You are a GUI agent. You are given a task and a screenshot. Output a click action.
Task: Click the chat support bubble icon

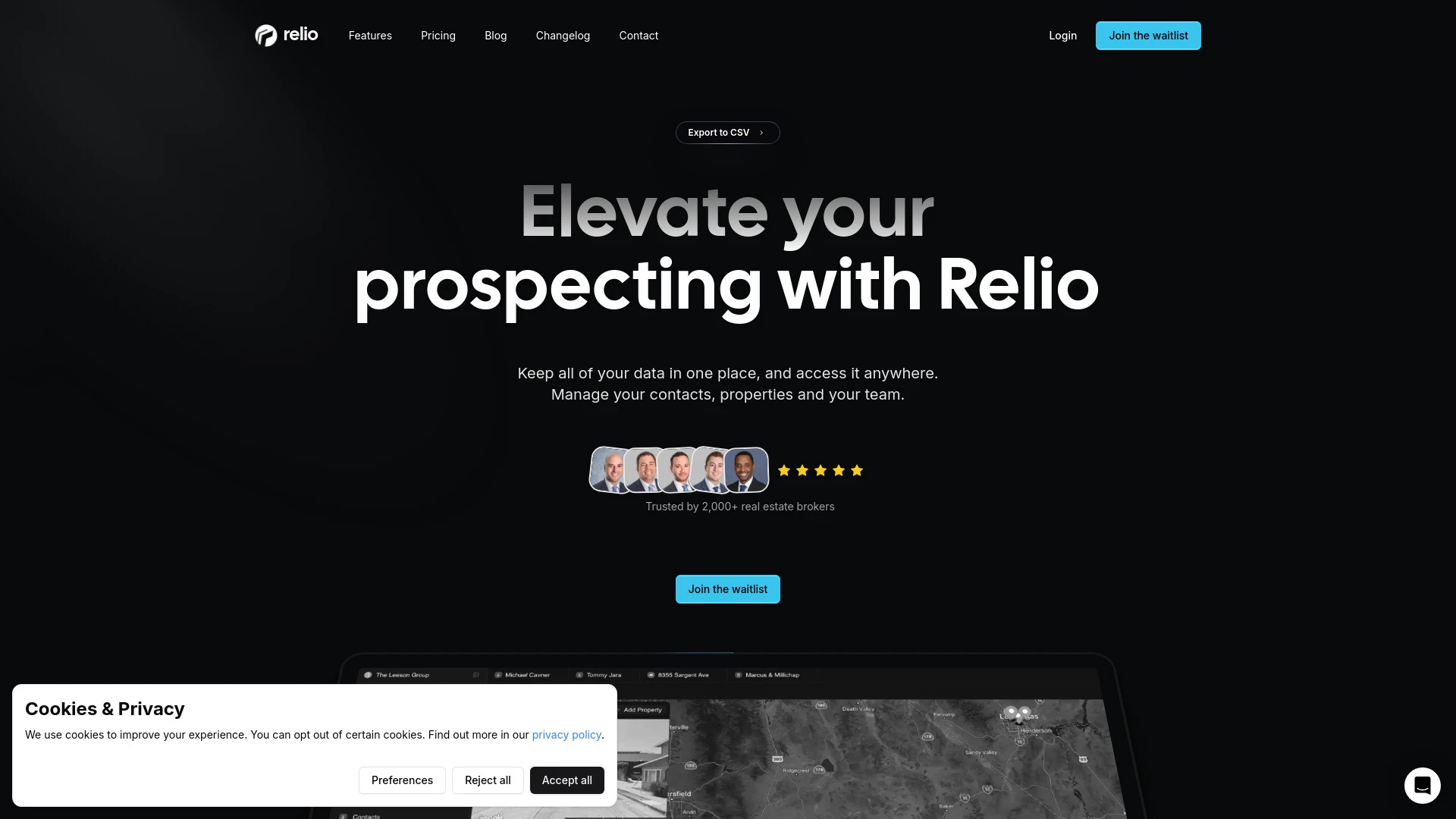[1422, 785]
